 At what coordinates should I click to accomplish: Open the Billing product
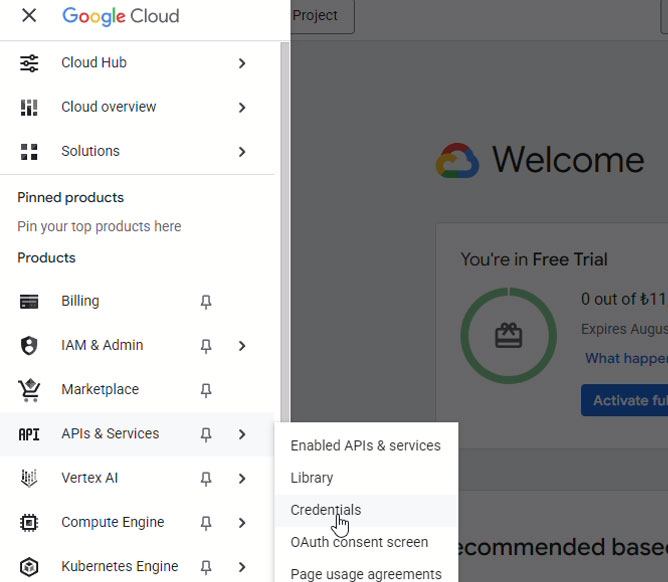point(137,301)
